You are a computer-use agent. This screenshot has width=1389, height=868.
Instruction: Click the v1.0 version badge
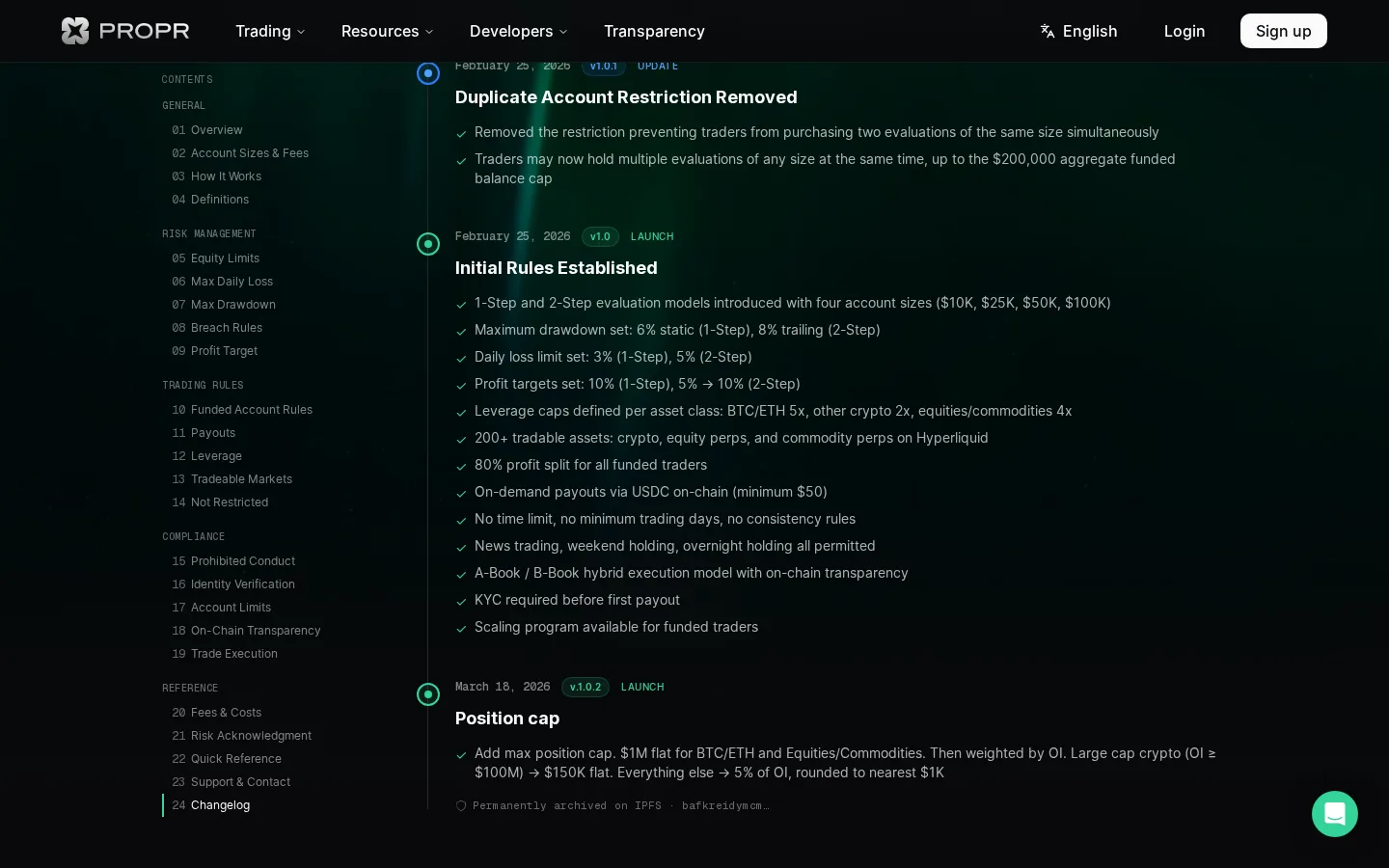pyautogui.click(x=600, y=236)
